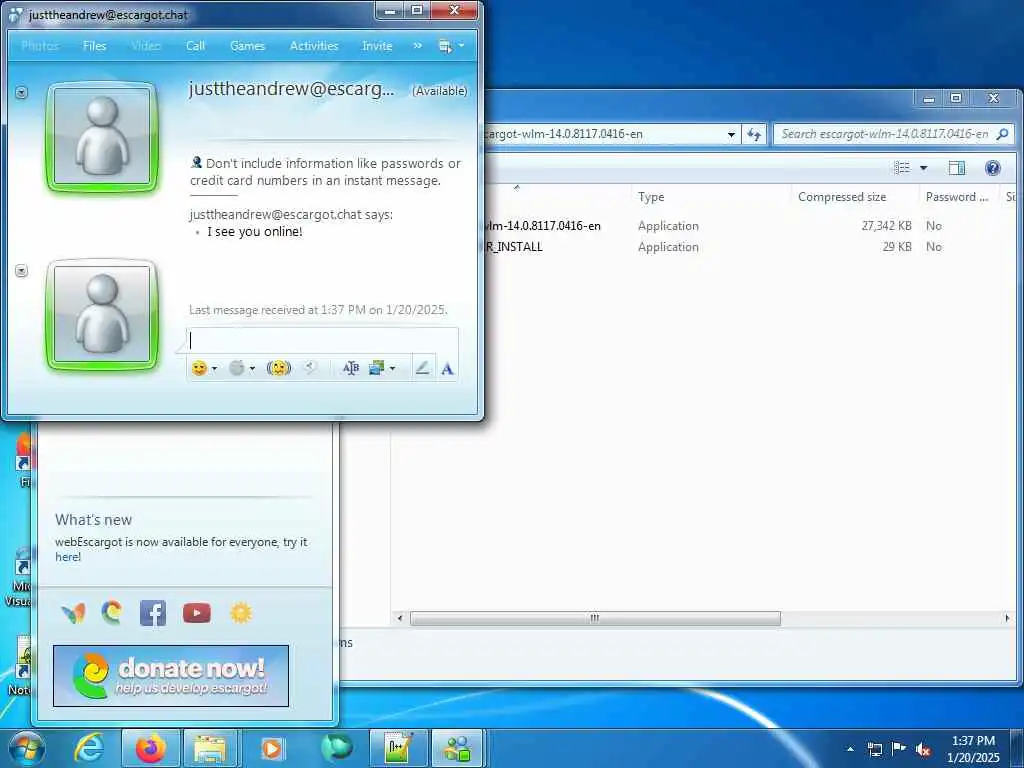Click the search magnifier in Explorer window

click(x=1002, y=134)
